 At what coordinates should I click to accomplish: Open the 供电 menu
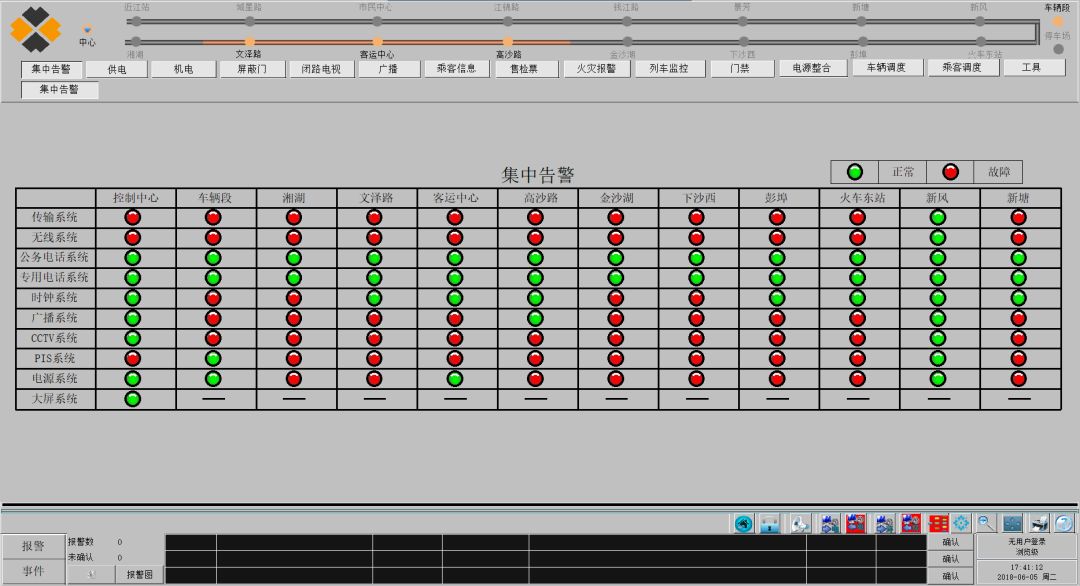(117, 69)
